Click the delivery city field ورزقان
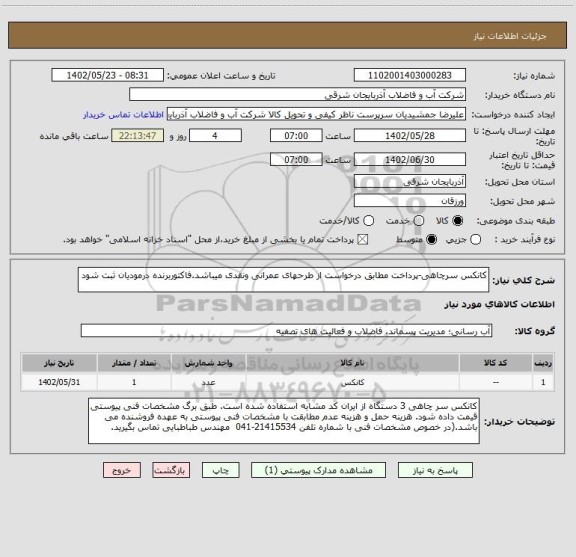Viewport: 576px width, 557px height. 410,201
